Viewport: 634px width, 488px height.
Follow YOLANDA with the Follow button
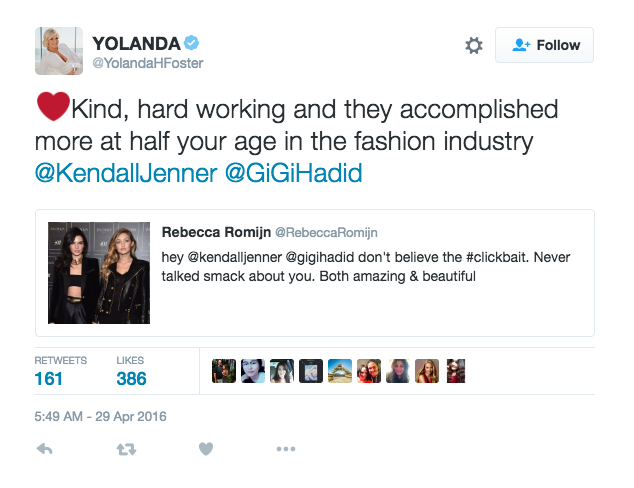tap(544, 45)
